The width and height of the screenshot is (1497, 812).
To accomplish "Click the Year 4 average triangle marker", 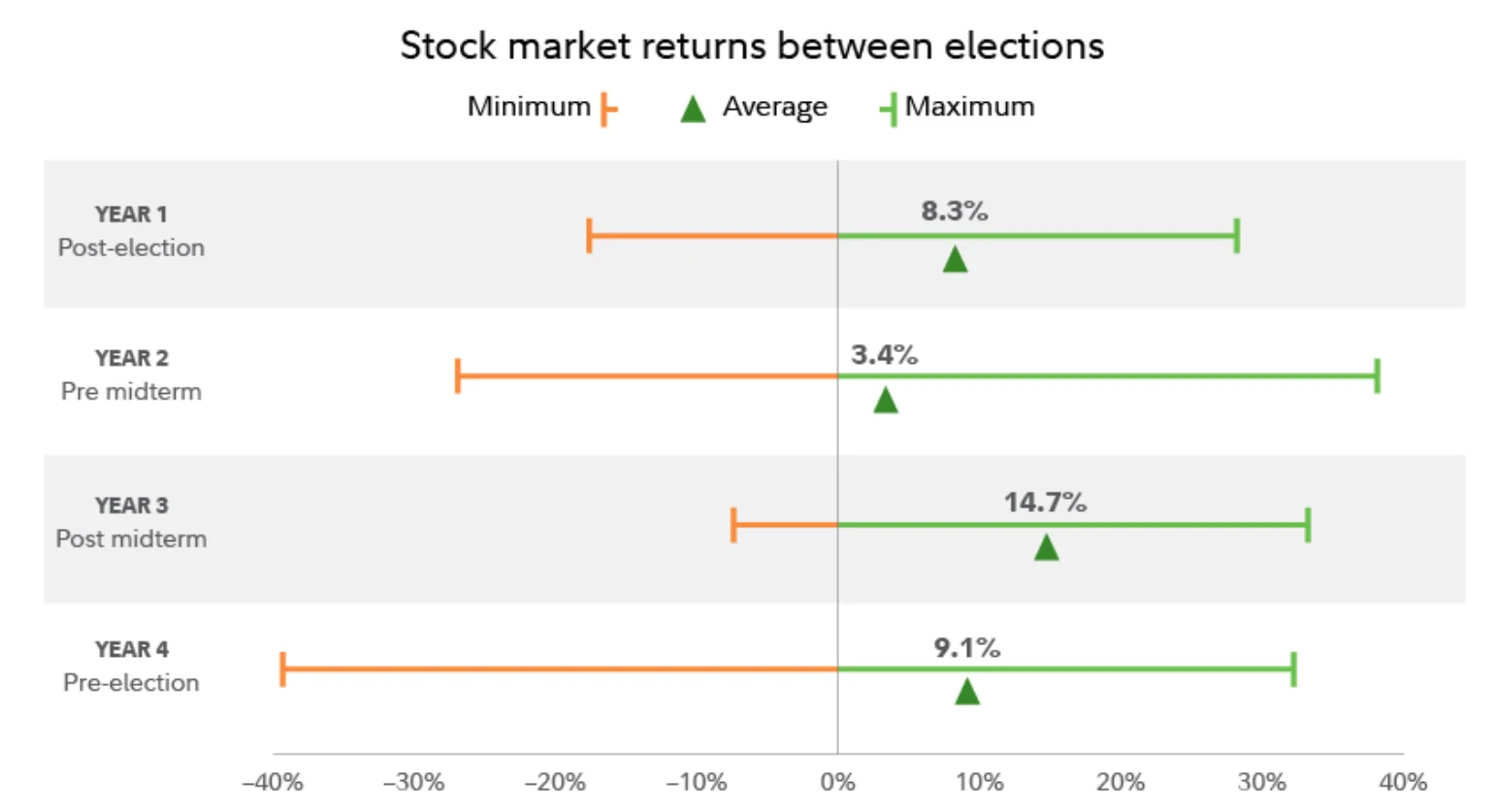I will click(x=966, y=692).
